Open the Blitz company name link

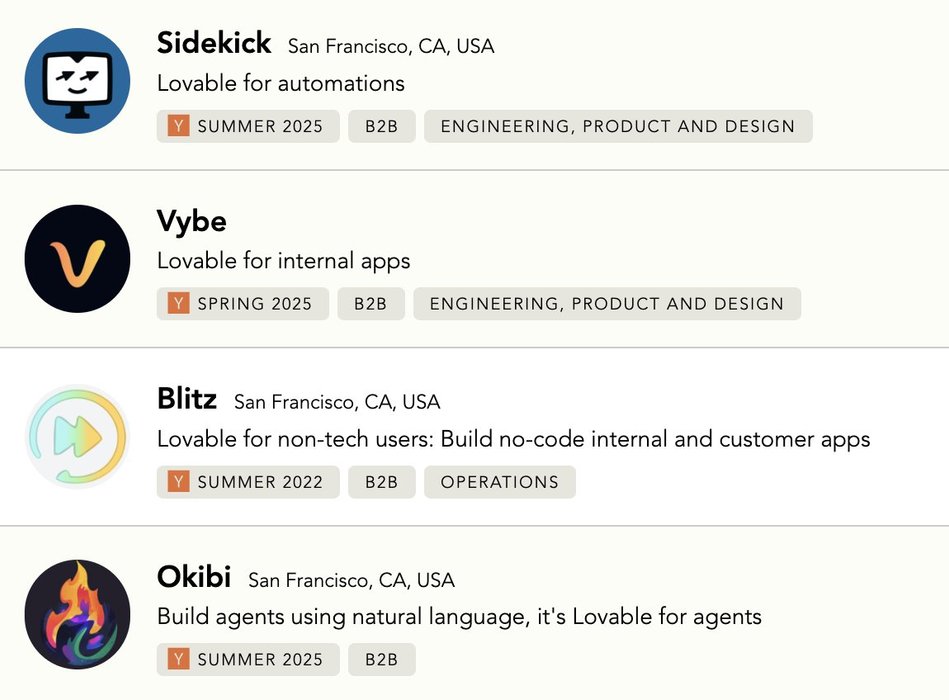(x=187, y=399)
